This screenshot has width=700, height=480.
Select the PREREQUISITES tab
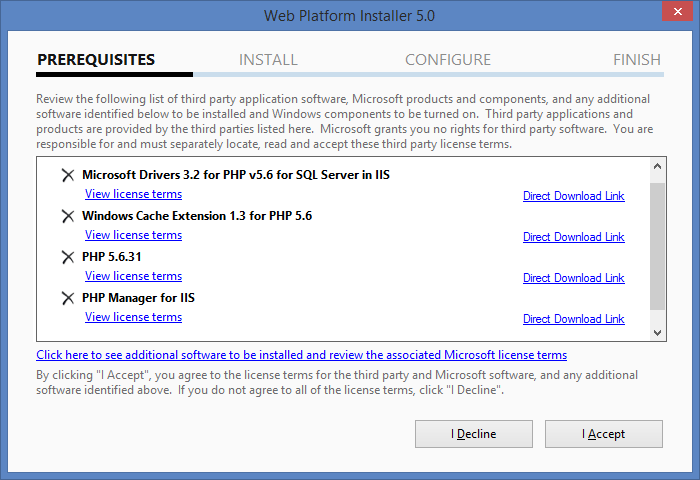coord(96,60)
